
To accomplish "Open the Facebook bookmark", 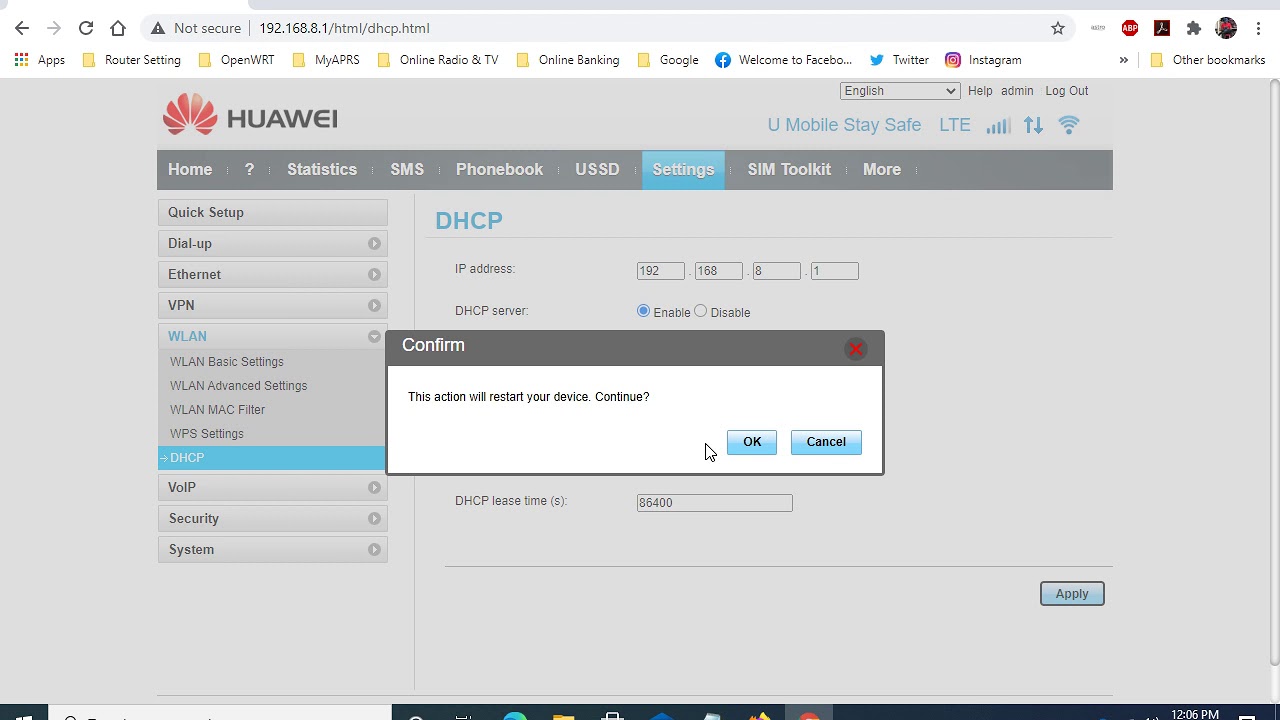I will click(x=784, y=60).
